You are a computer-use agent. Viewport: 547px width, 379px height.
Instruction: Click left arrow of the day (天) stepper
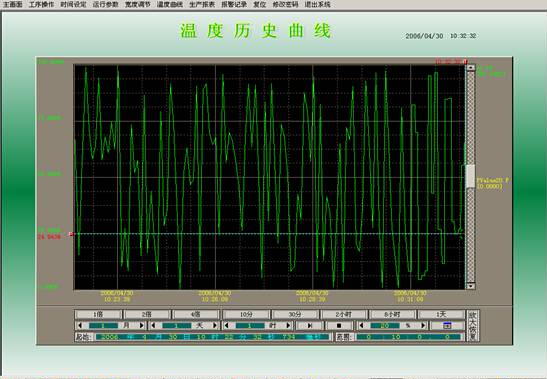(x=153, y=326)
